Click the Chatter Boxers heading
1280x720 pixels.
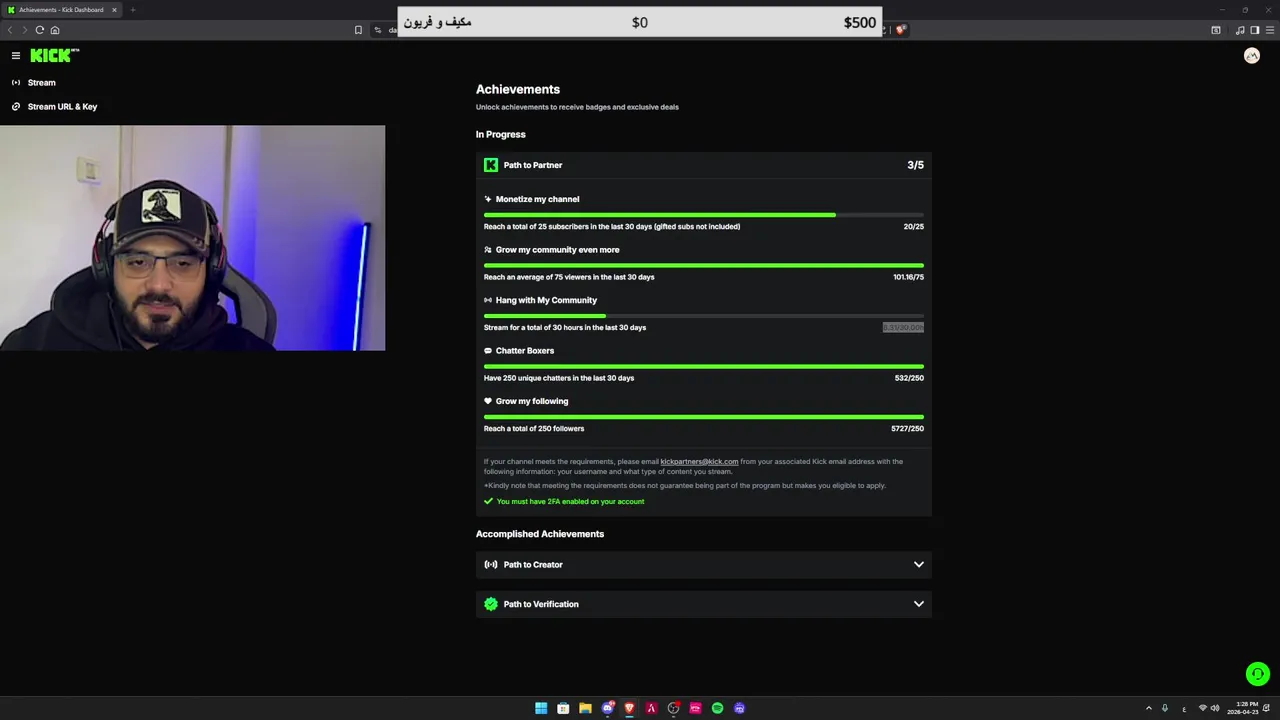525,351
